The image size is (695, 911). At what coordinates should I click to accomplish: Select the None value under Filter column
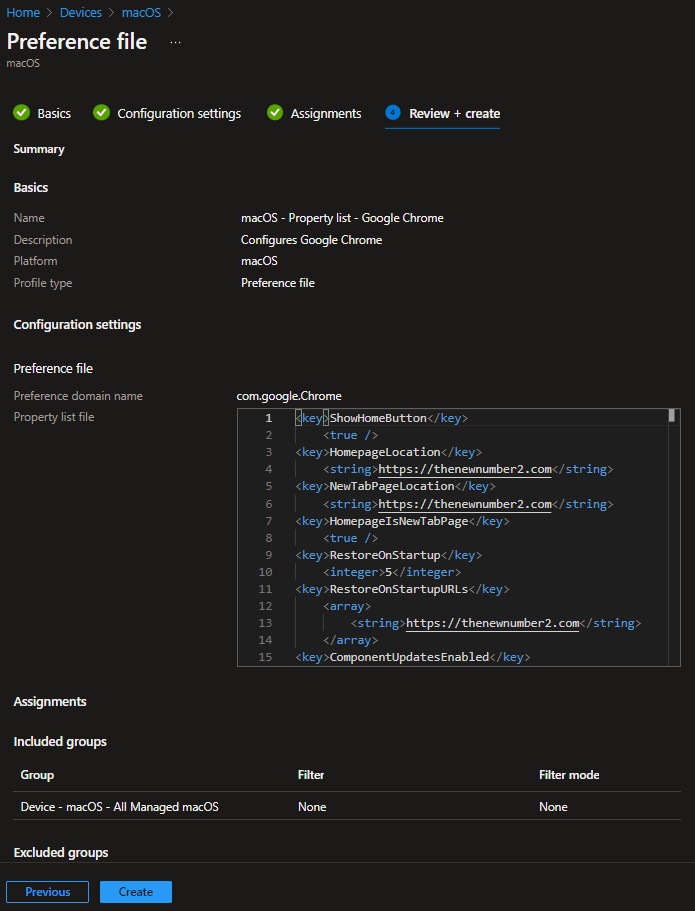[312, 807]
